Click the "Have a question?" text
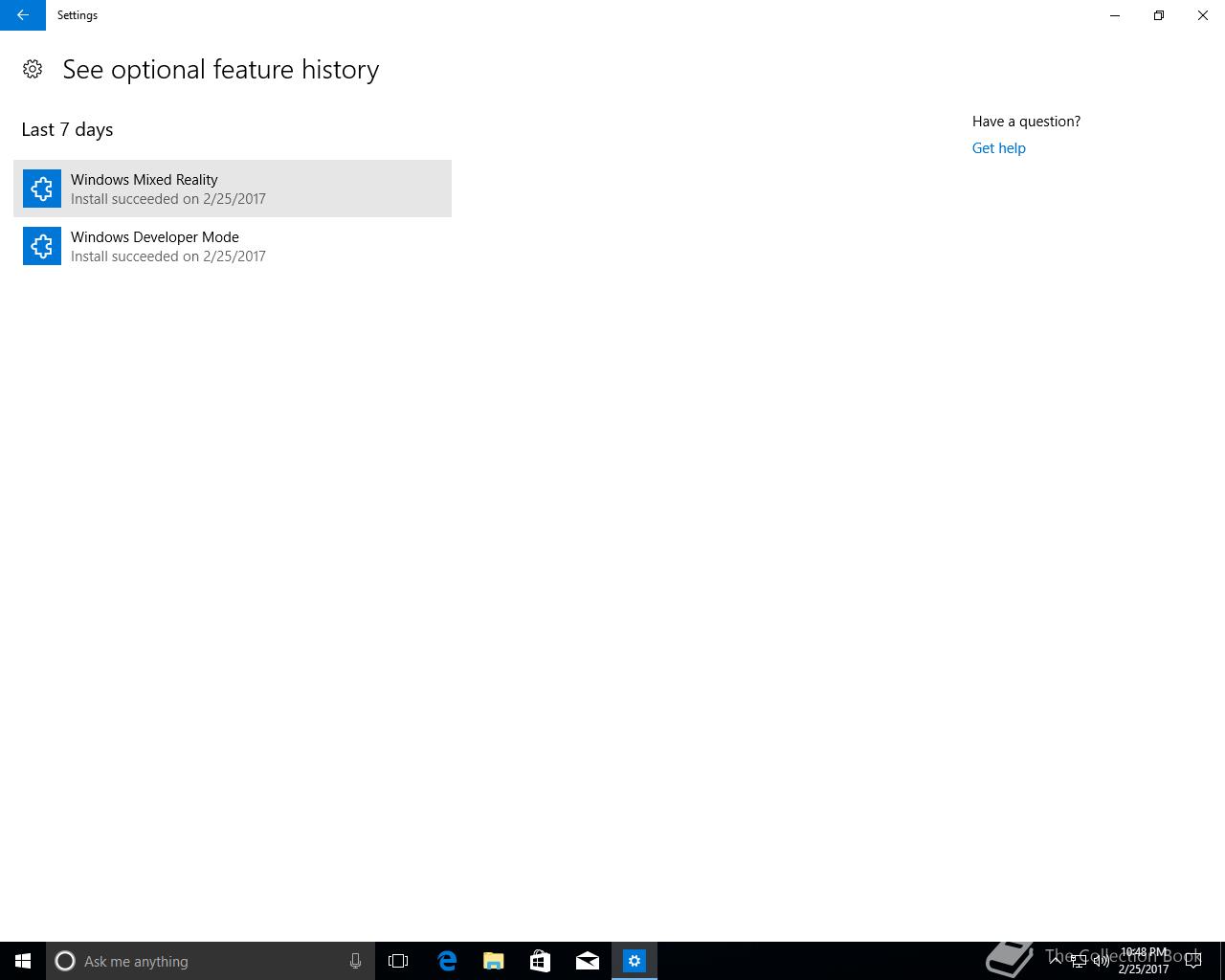 (1026, 122)
